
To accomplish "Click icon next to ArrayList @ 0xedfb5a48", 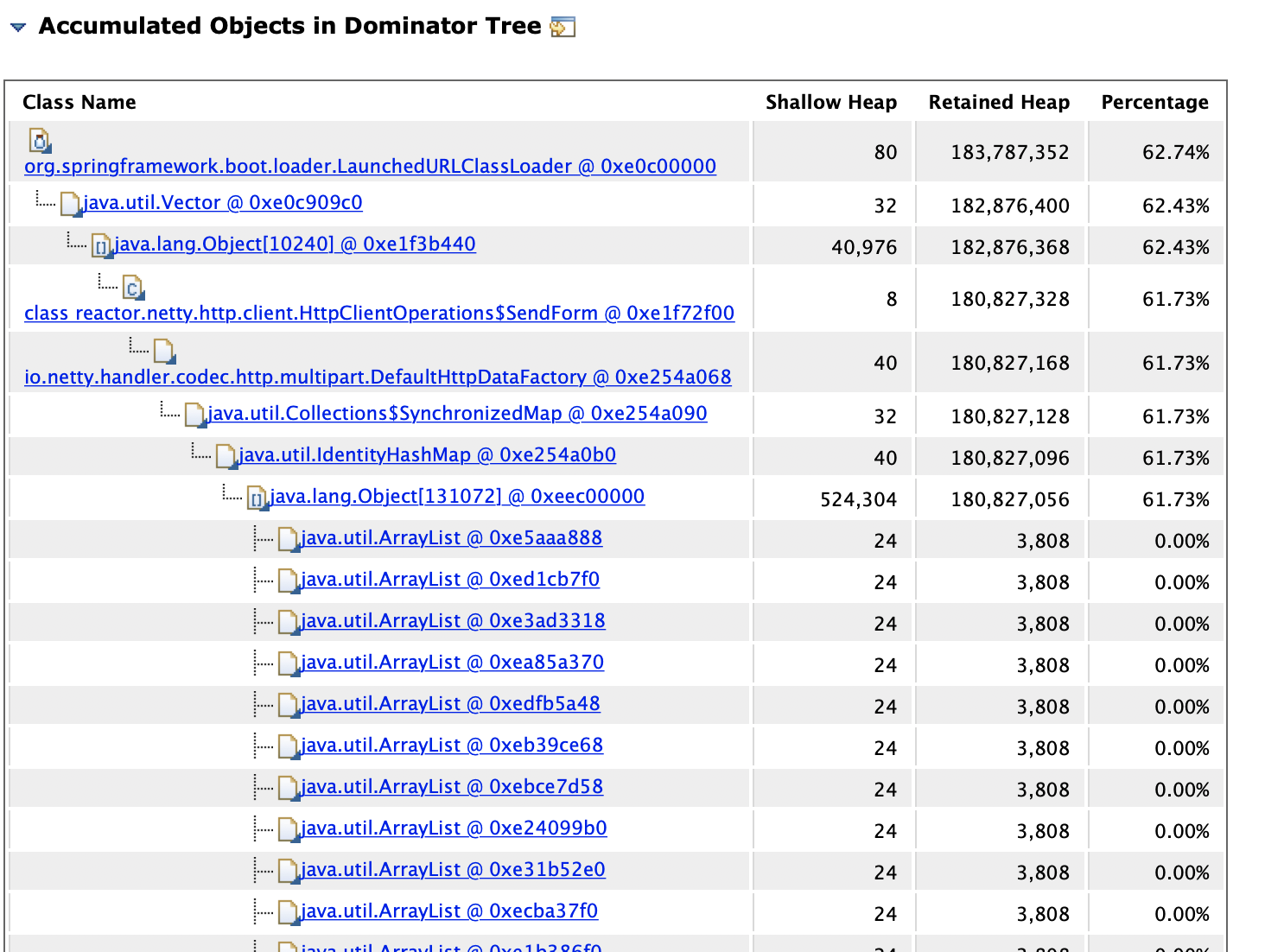I will tap(289, 705).
